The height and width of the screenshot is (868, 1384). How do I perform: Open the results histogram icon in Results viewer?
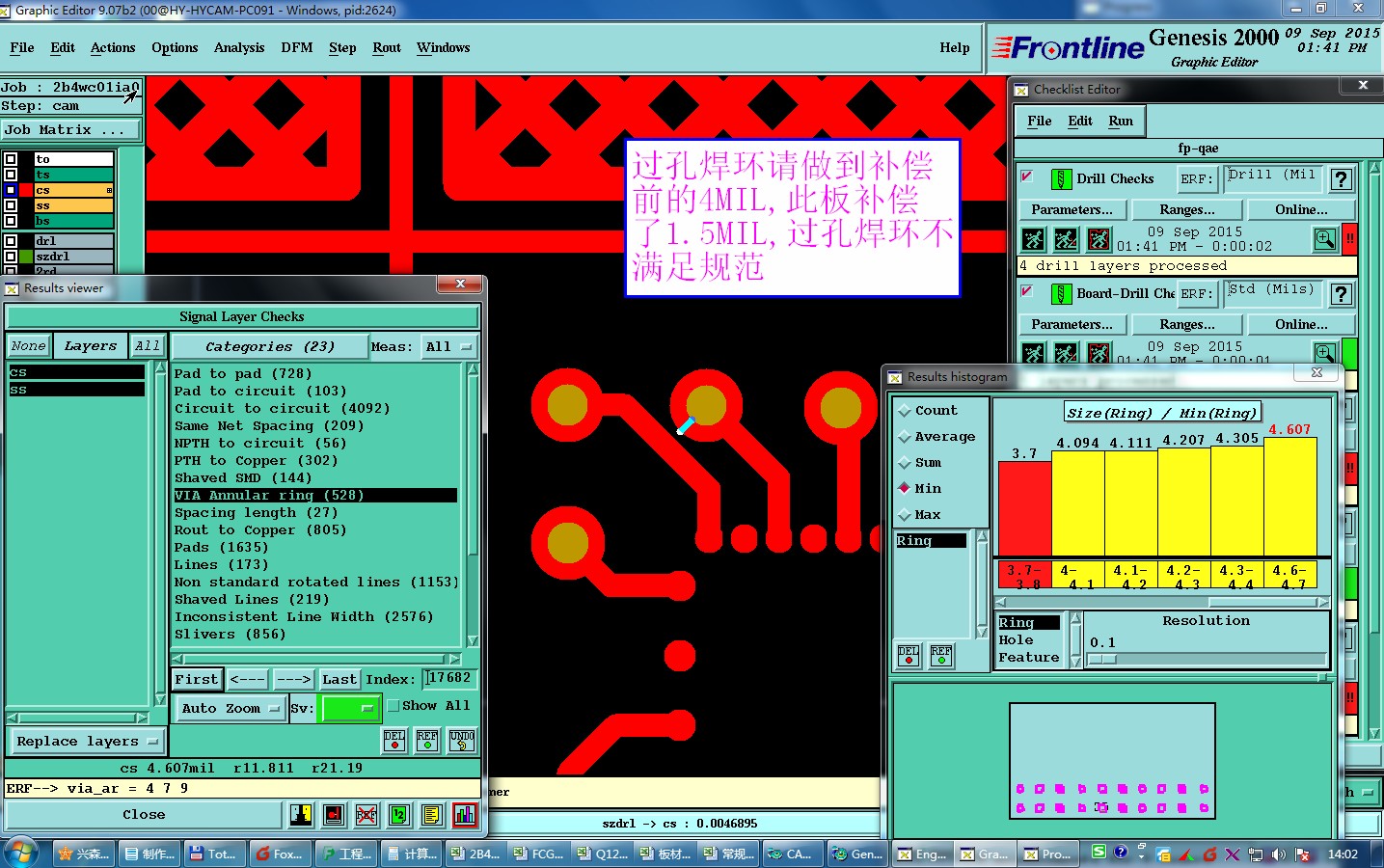point(465,815)
